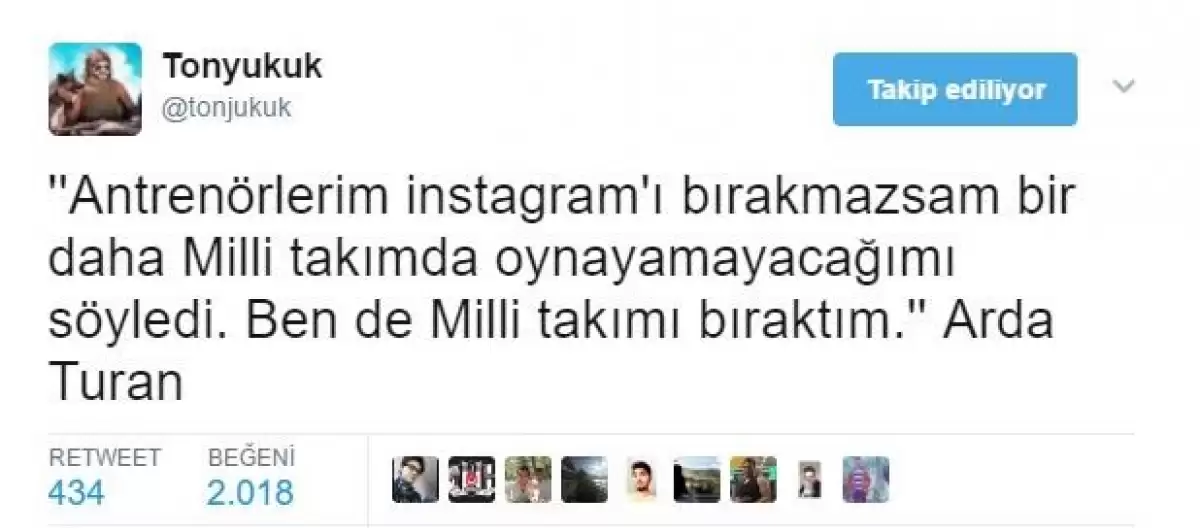The image size is (1200, 532).
Task: Visit the @tonjukuk handle
Action: coord(226,108)
